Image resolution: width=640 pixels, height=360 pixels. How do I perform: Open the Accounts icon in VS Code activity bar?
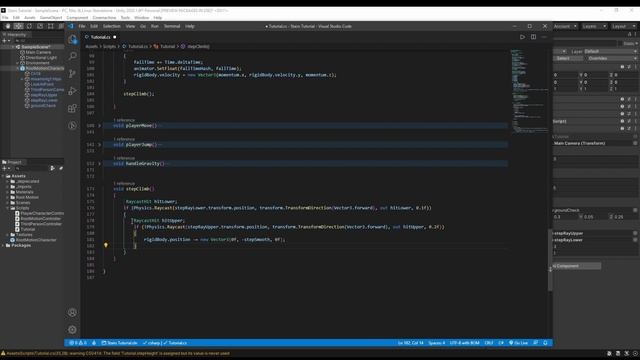pyautogui.click(x=72, y=312)
